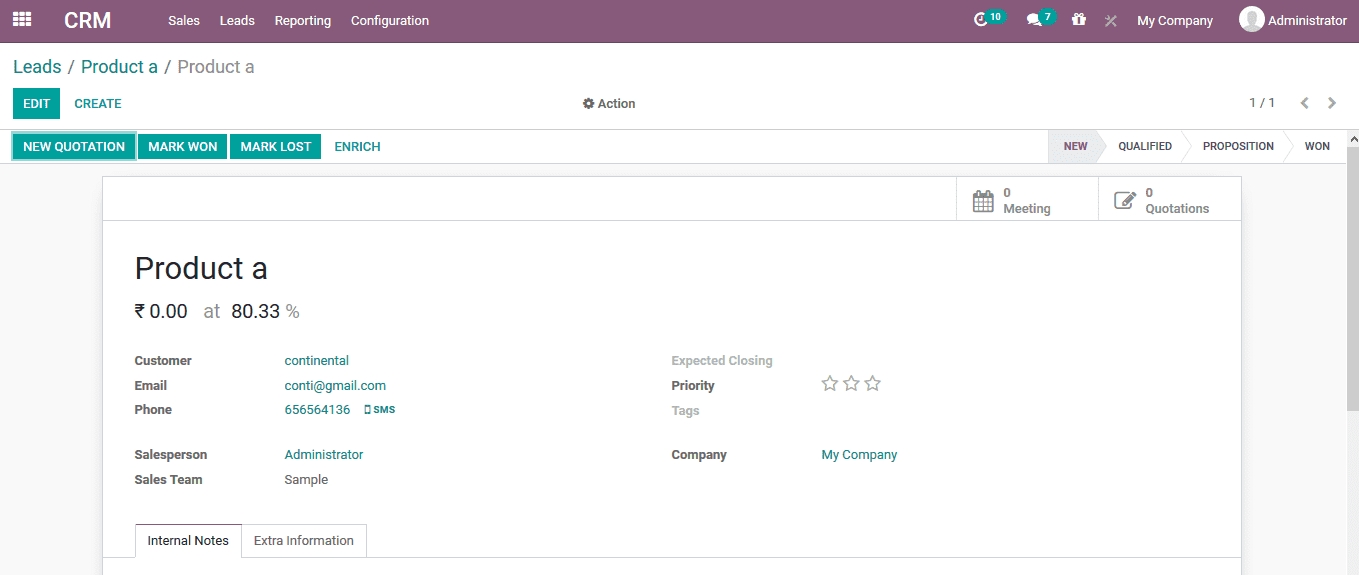
Task: Set priority to two stars
Action: pos(851,384)
